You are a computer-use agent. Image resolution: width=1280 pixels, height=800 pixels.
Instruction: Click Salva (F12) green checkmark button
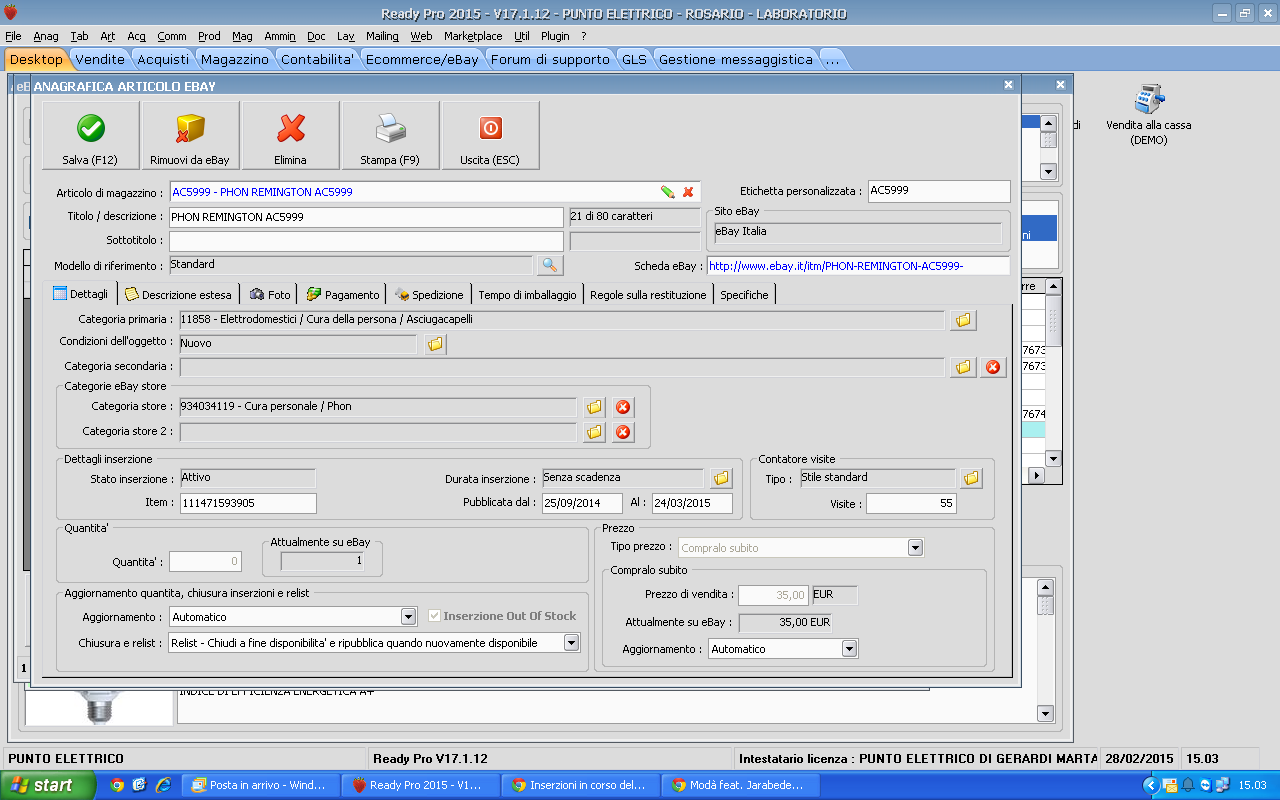point(91,136)
